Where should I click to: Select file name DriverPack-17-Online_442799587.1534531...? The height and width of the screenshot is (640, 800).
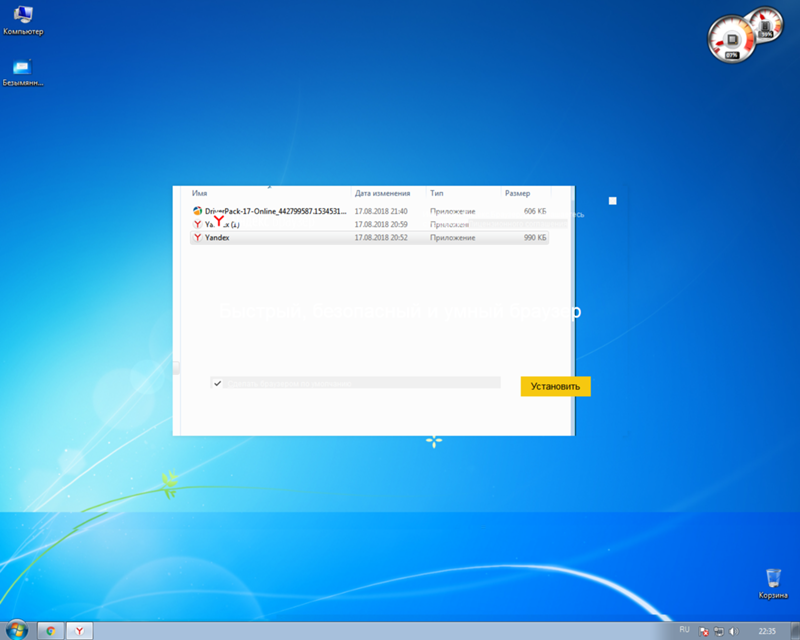point(276,211)
